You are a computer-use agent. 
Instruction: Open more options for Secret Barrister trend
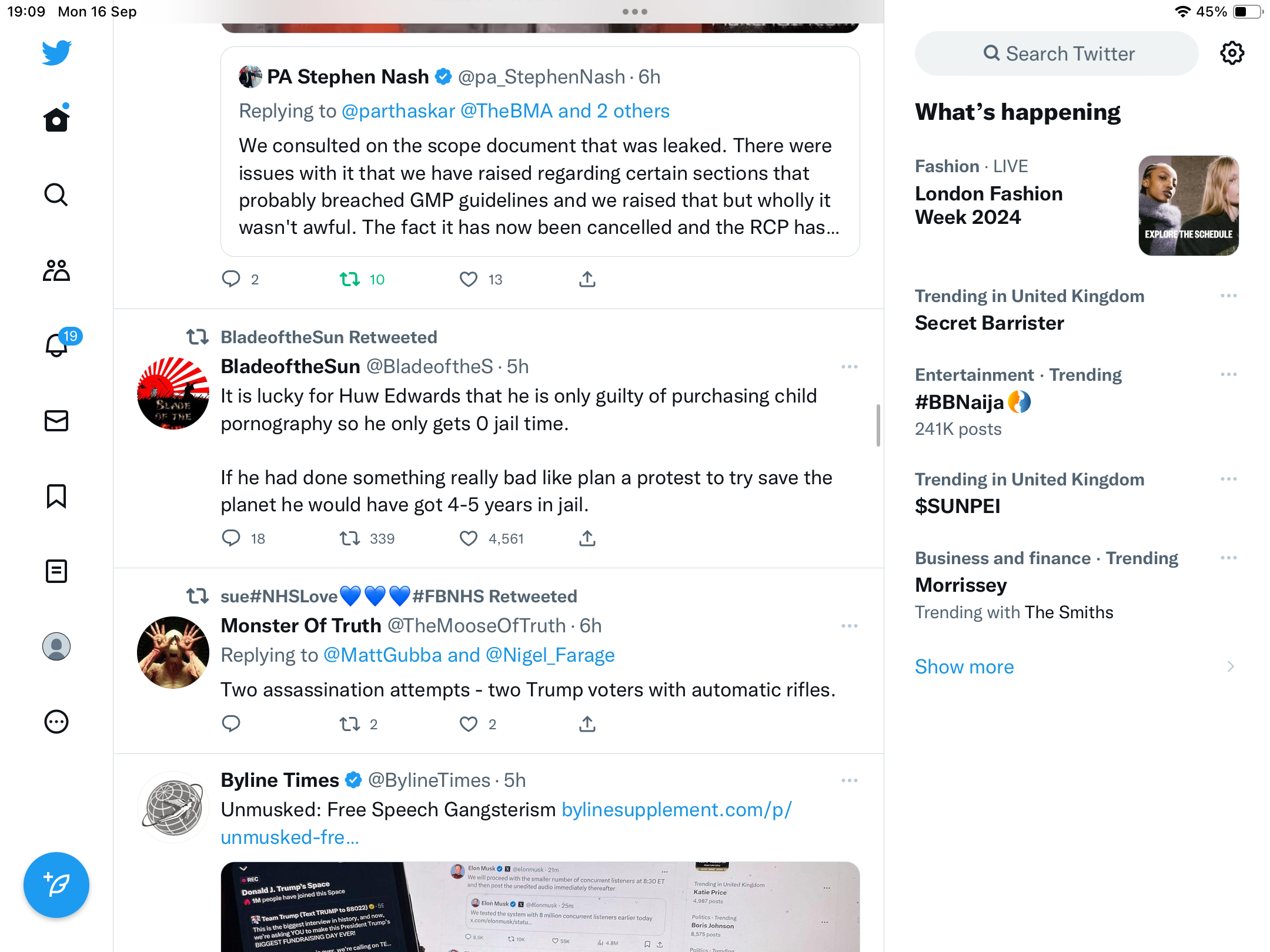1229,296
